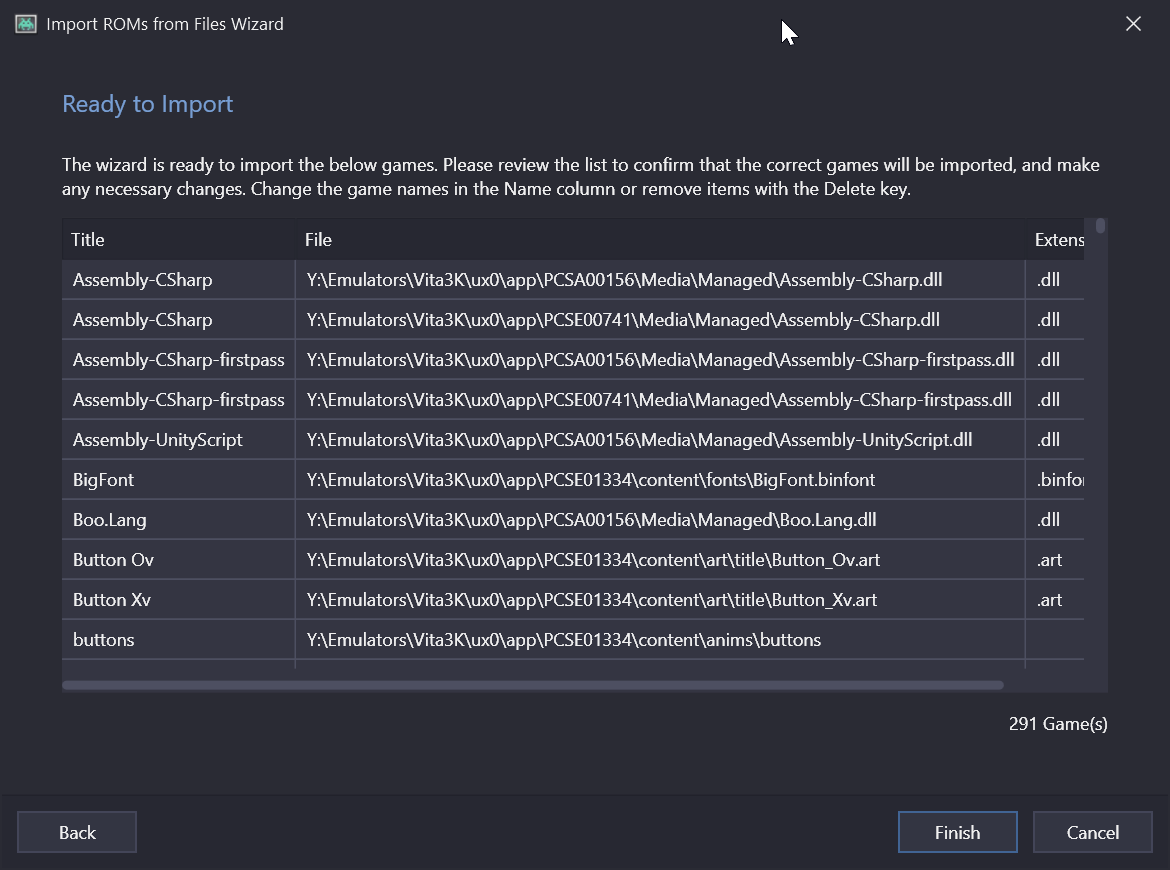Select the buttons row in the list

point(573,639)
